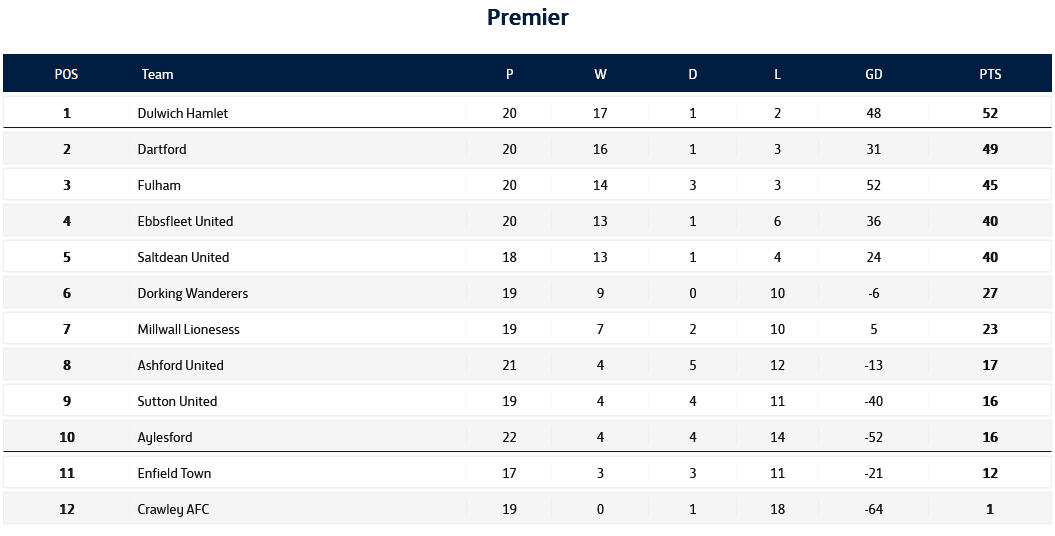This screenshot has height=536, width=1055.
Task: Click the GD column header
Action: [874, 74]
